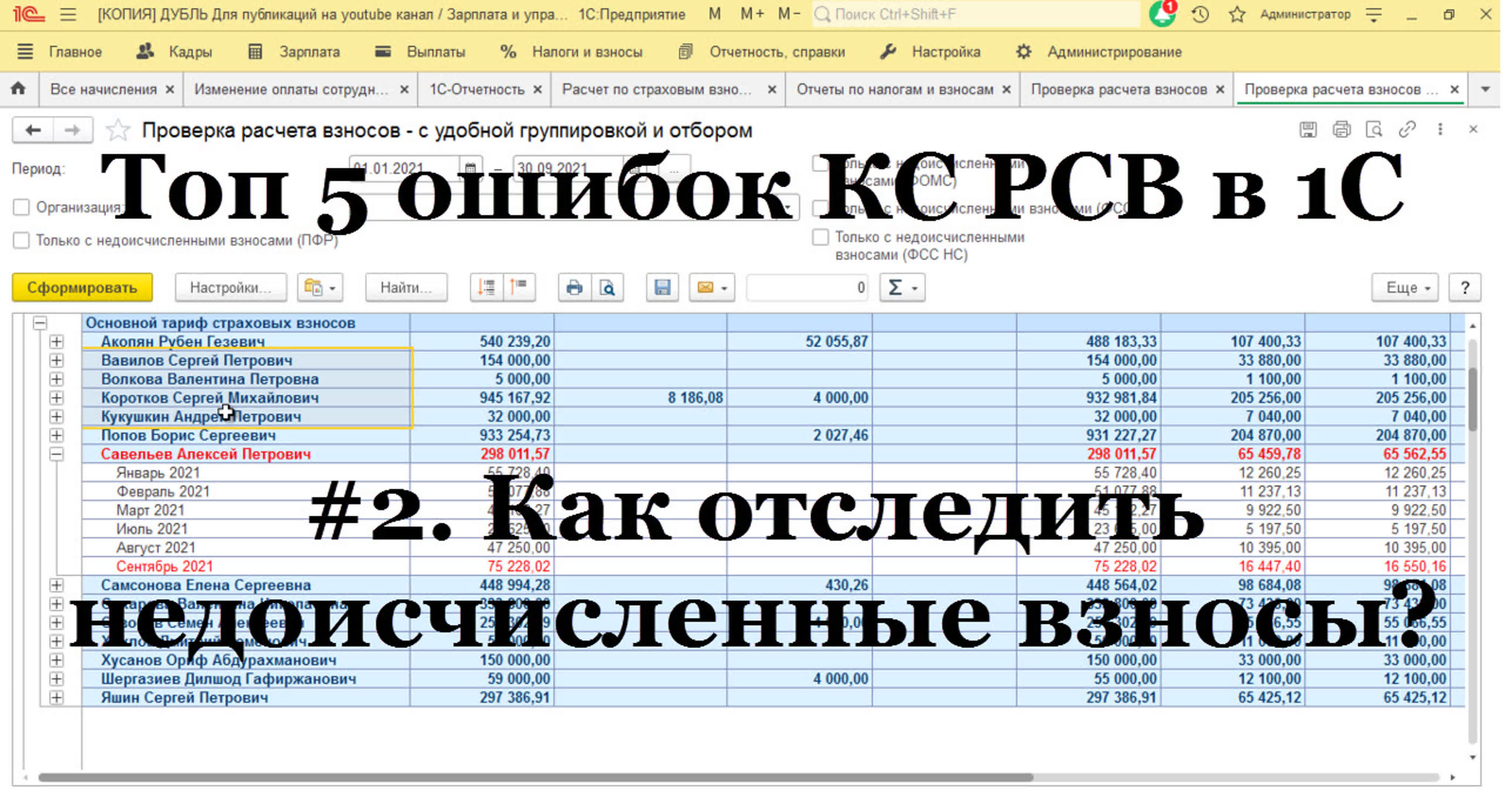1512x804 pixels.
Task: Click the collapse all groups icon
Action: [x=519, y=288]
